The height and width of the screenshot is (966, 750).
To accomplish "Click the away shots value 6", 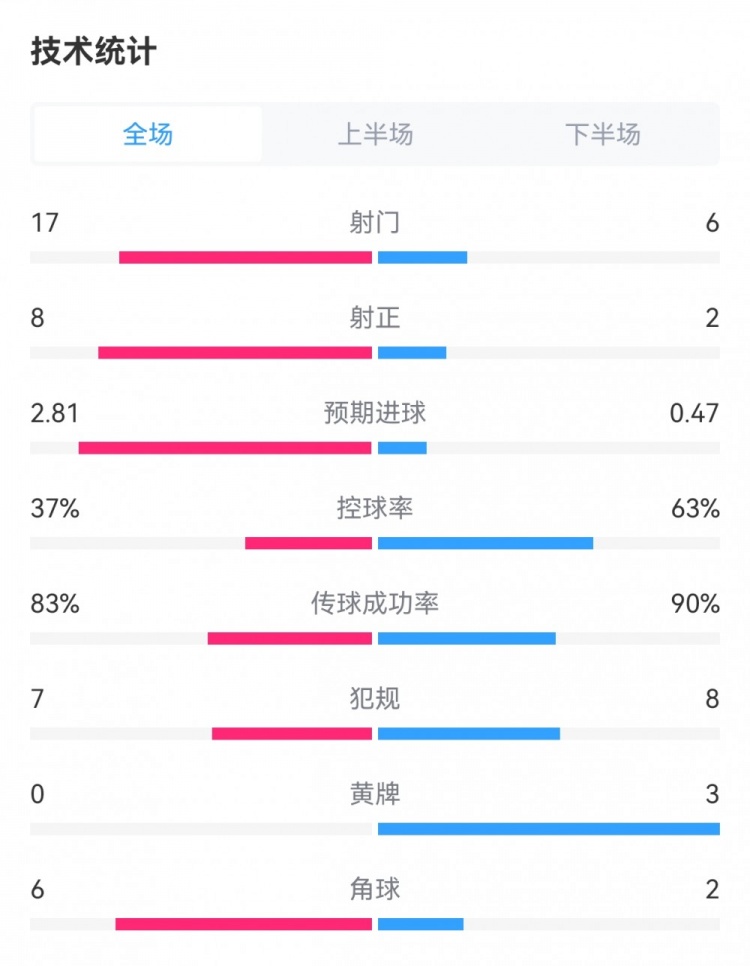I will [711, 224].
